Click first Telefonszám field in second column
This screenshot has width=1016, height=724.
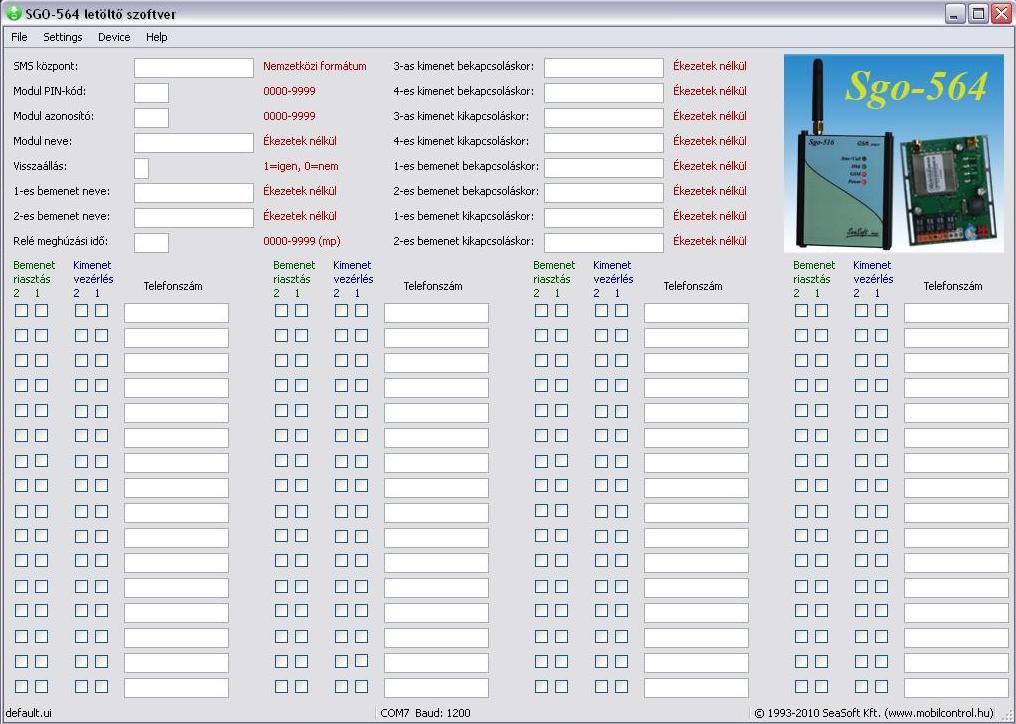click(x=436, y=312)
